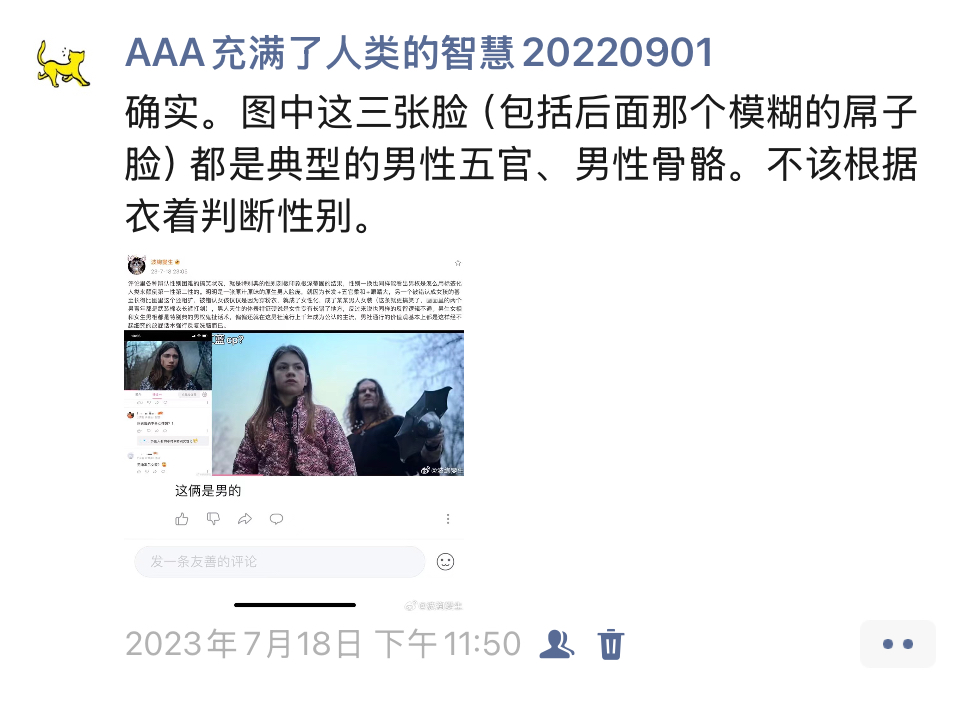
Task: Click the speech bubble reply icon
Action: pos(277,519)
